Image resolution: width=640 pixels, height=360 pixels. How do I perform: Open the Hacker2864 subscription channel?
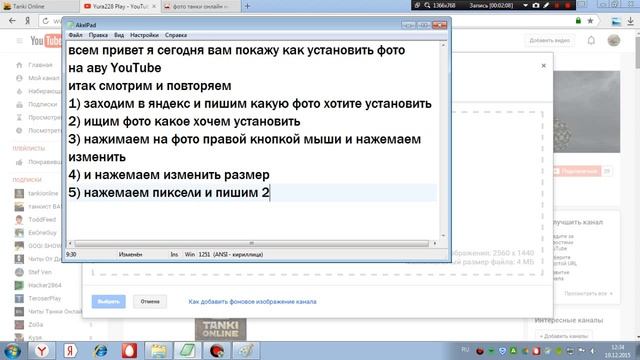coord(44,285)
